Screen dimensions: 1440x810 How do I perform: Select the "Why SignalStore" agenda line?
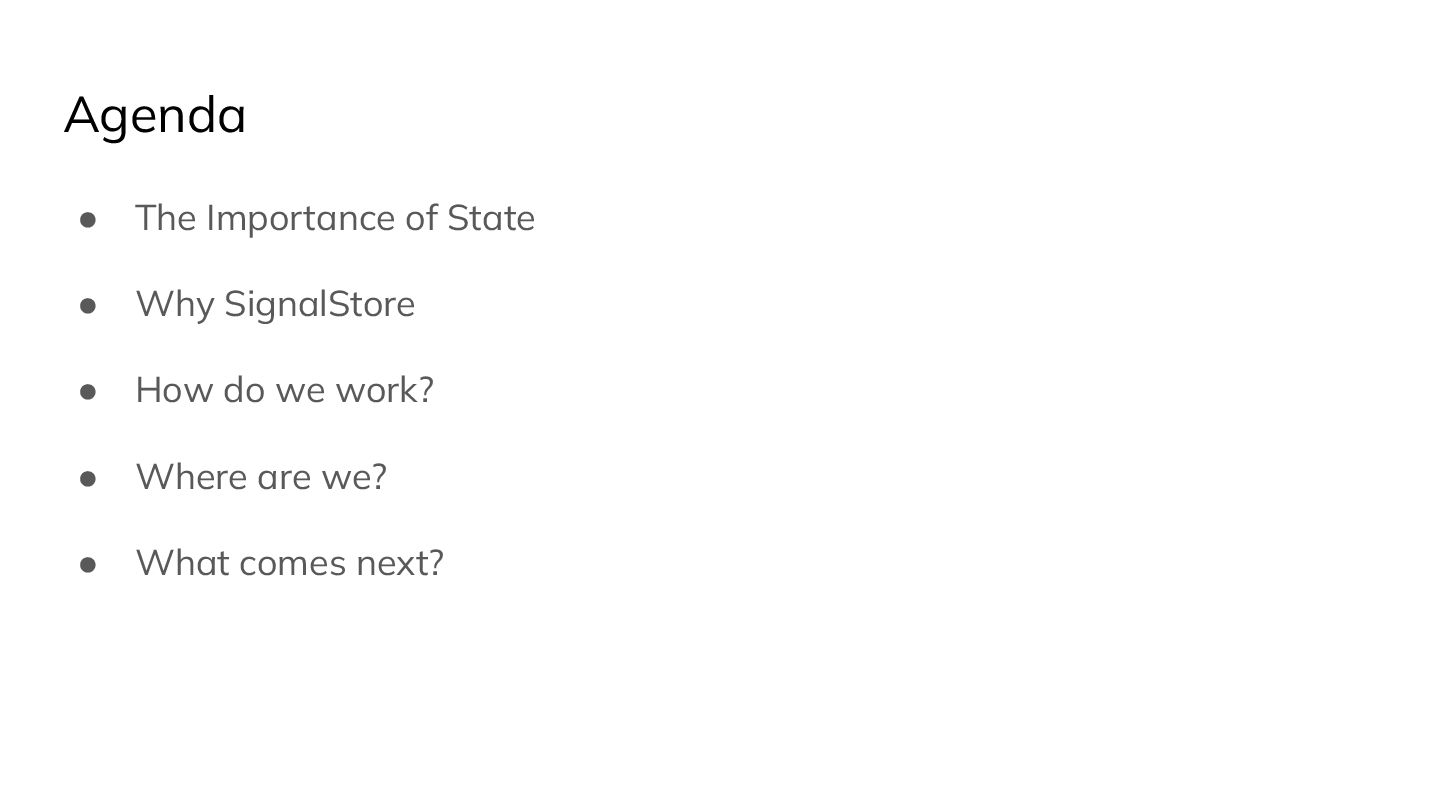tap(275, 304)
